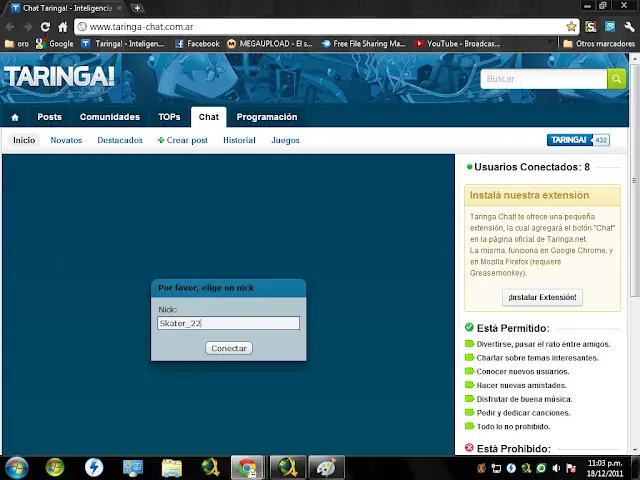This screenshot has width=640, height=480.
Task: Click 'Charlar sobre temas interesantes.'
Action: [x=538, y=358]
